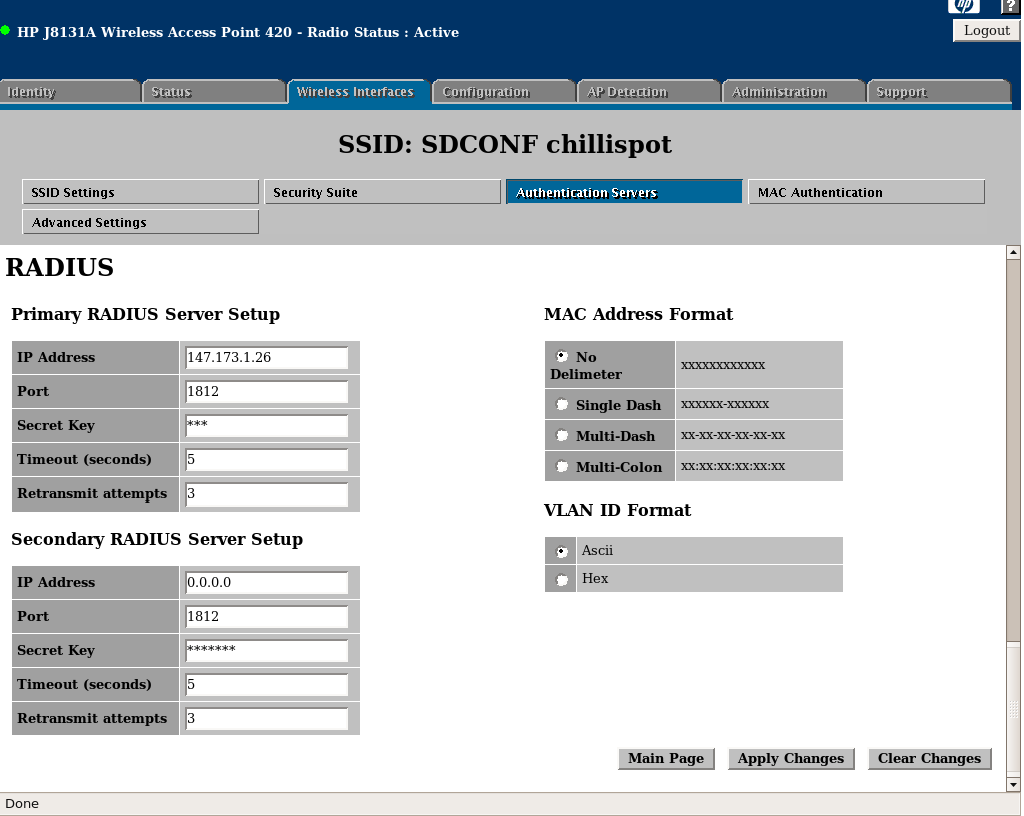The height and width of the screenshot is (816, 1024).
Task: Log out using the Logout button
Action: coord(986,30)
